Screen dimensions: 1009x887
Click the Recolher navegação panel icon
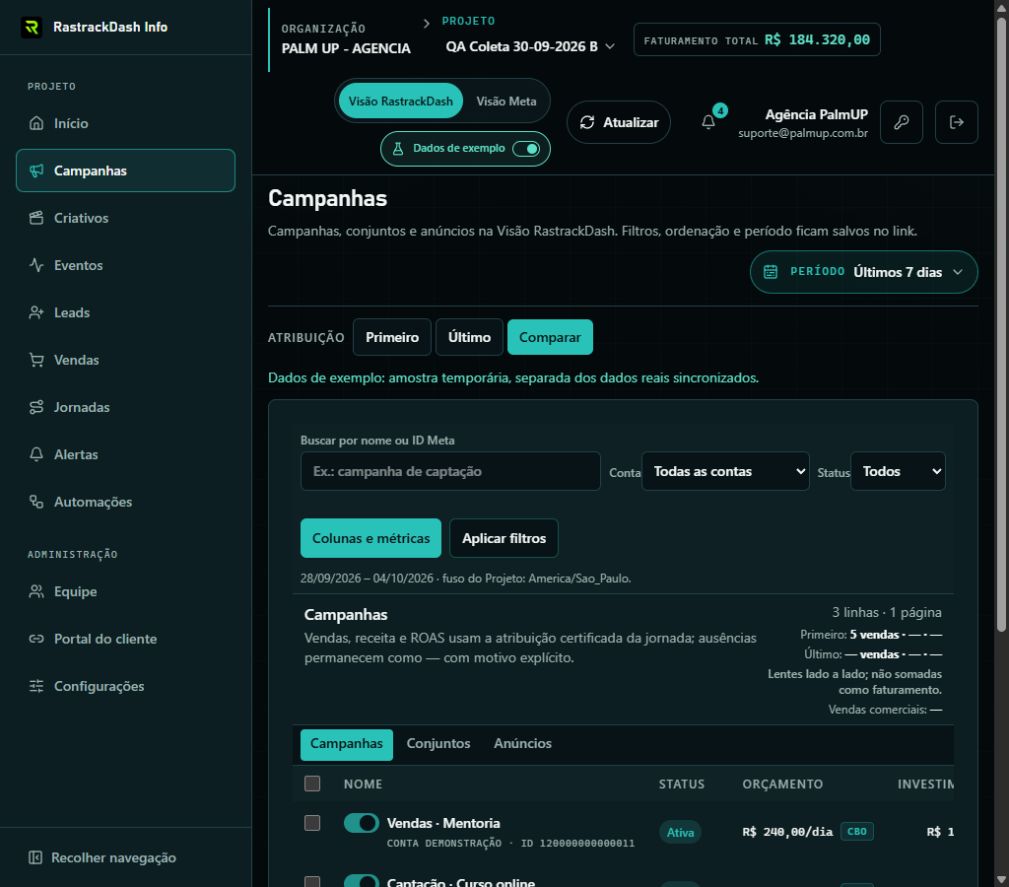click(35, 857)
